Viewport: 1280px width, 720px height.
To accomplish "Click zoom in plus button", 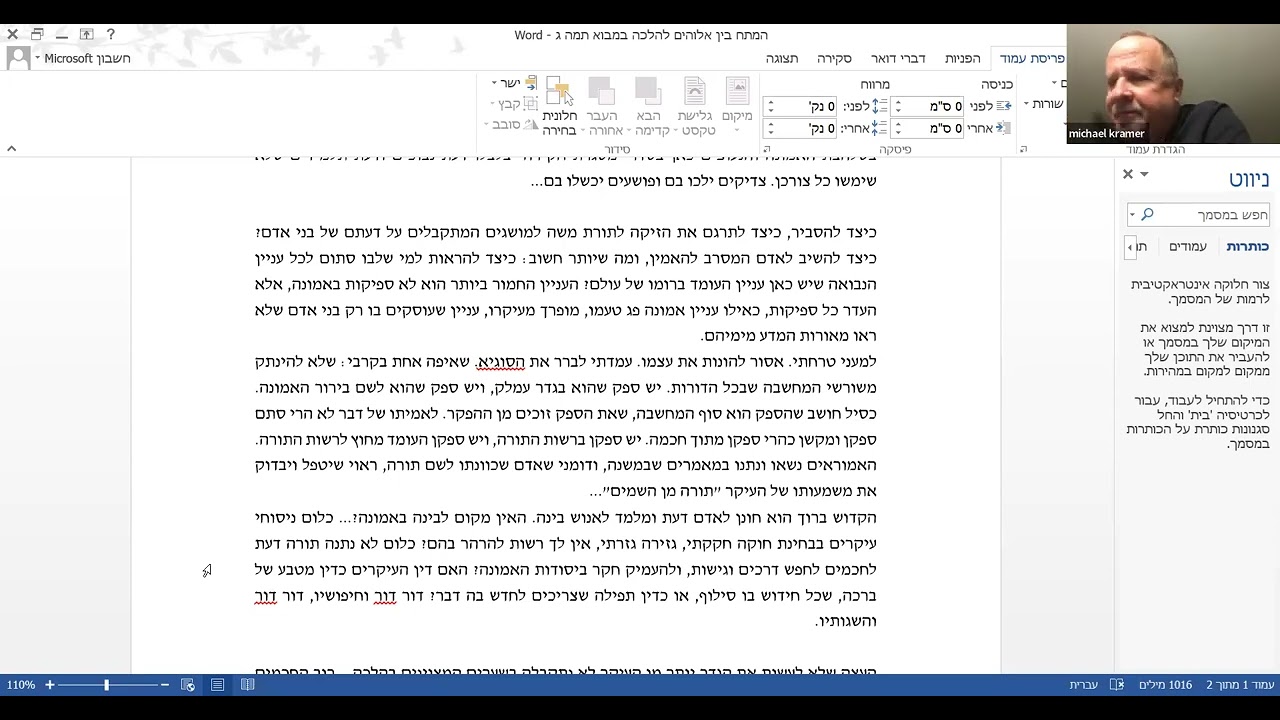I will click(49, 685).
